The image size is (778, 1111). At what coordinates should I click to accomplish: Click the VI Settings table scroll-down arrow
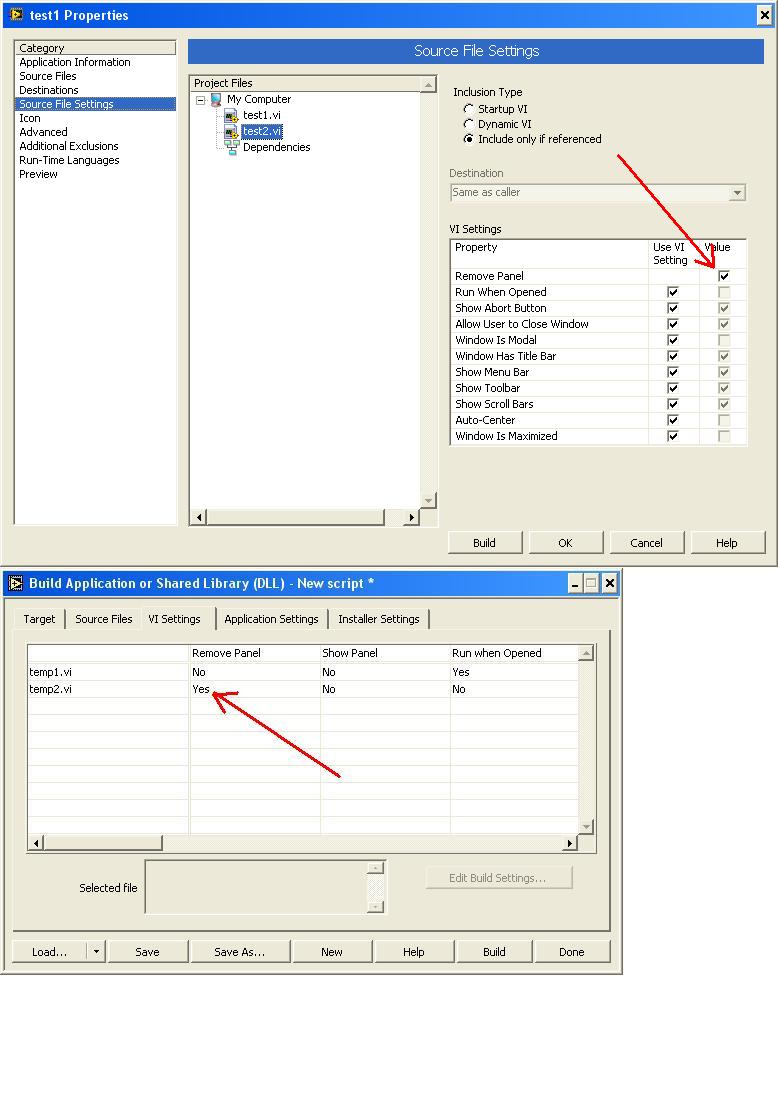[586, 826]
